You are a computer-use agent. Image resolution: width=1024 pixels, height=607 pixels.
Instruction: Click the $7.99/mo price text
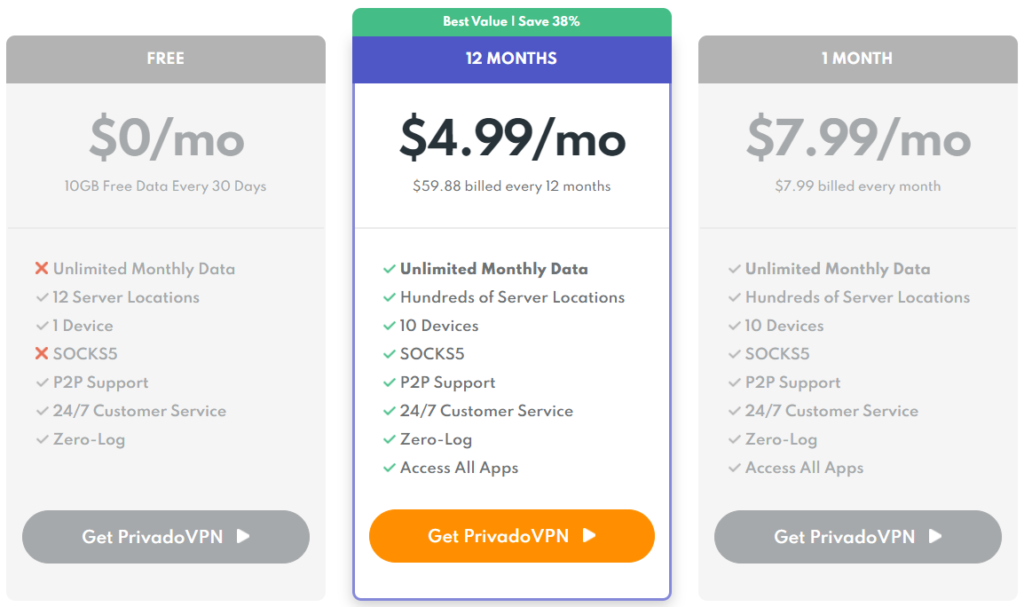[858, 138]
